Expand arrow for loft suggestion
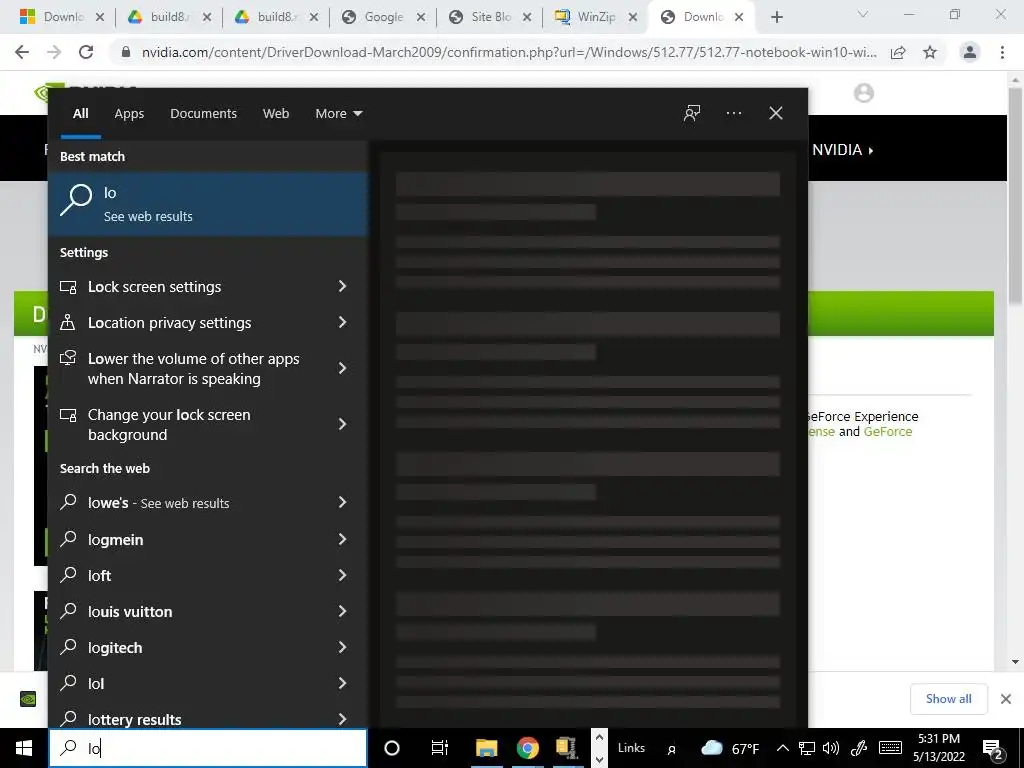Viewport: 1024px width, 768px height. [343, 575]
